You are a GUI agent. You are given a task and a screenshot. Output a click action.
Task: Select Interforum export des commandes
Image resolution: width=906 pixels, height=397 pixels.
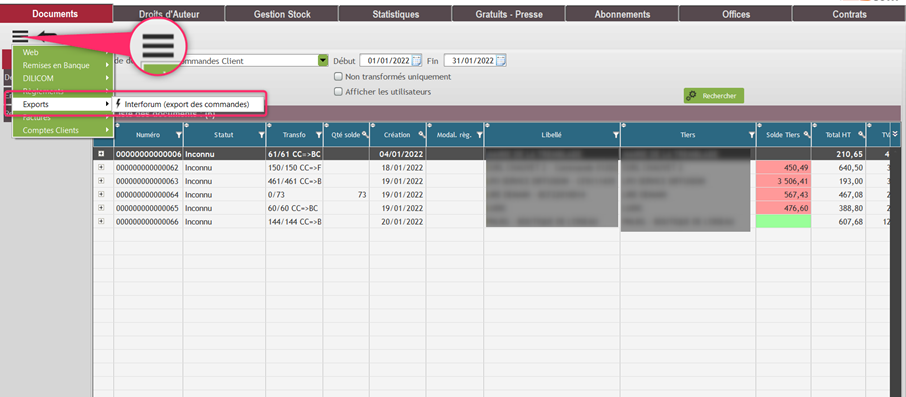187,104
